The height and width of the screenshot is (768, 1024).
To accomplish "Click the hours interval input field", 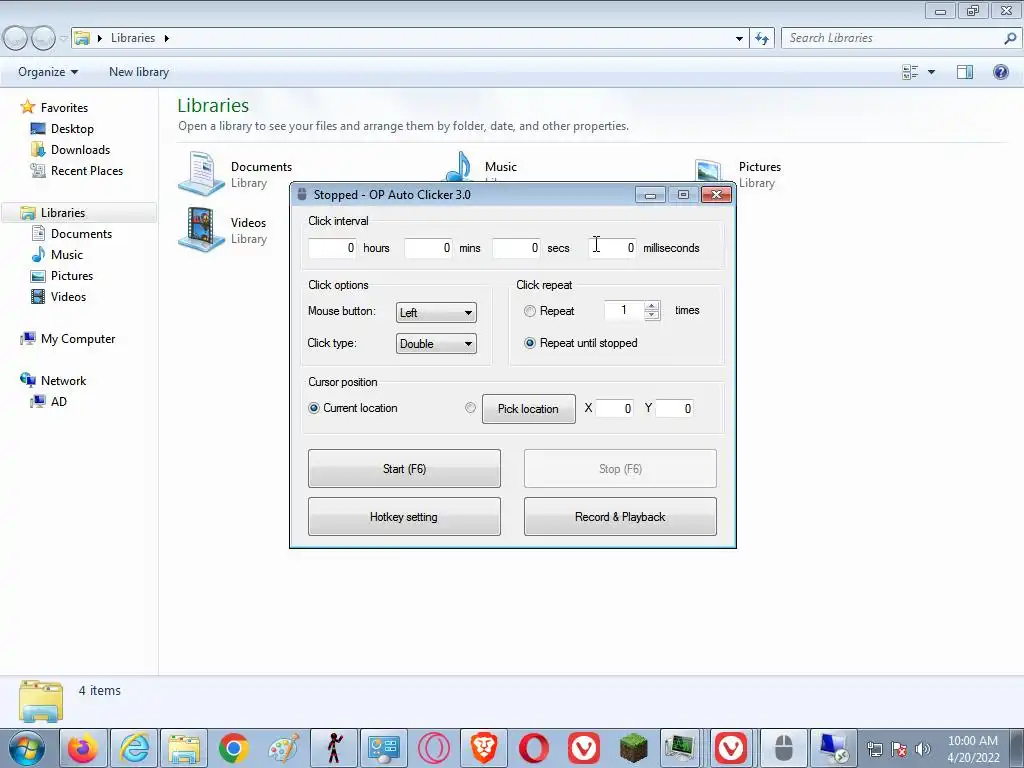I will pos(332,248).
